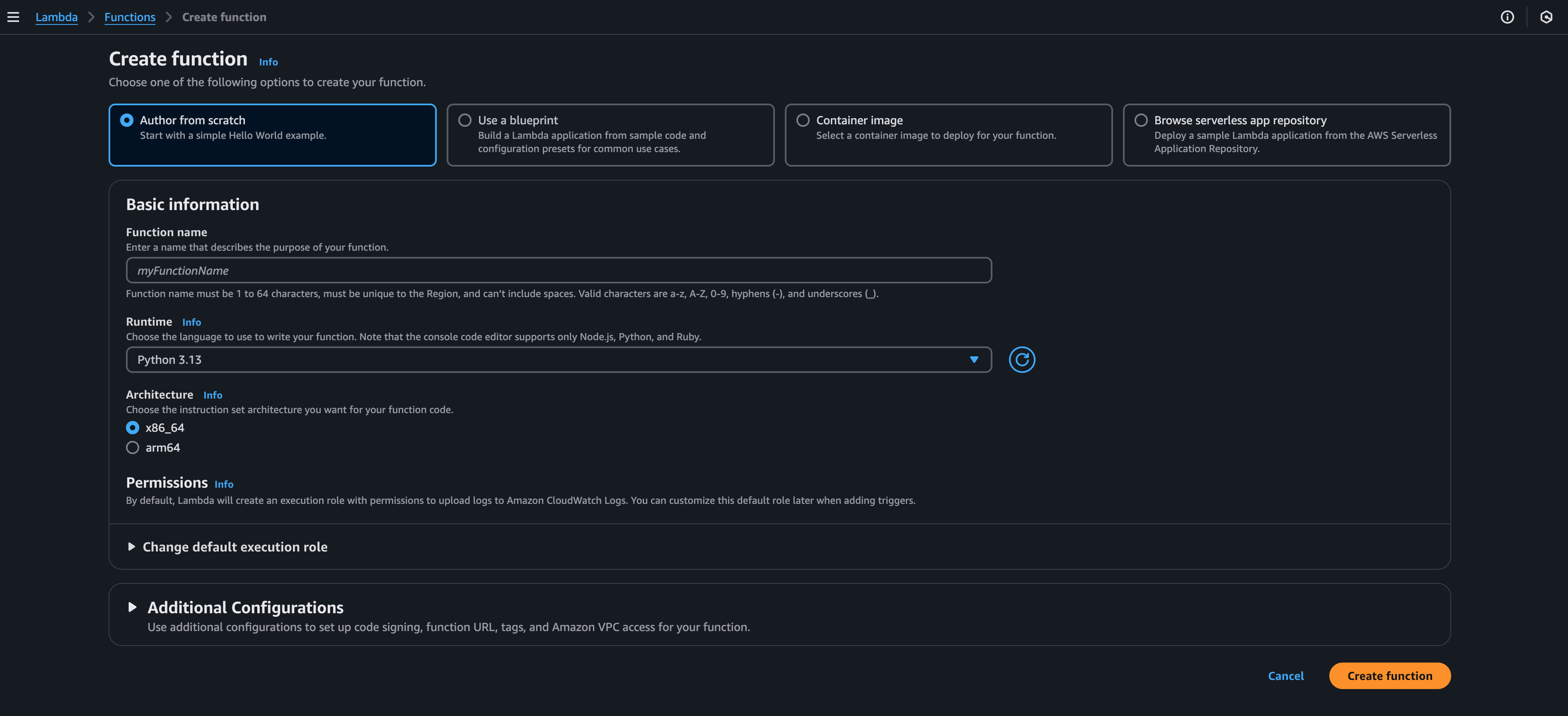The height and width of the screenshot is (716, 1568).
Task: Refresh the runtime list
Action: coord(1022,360)
